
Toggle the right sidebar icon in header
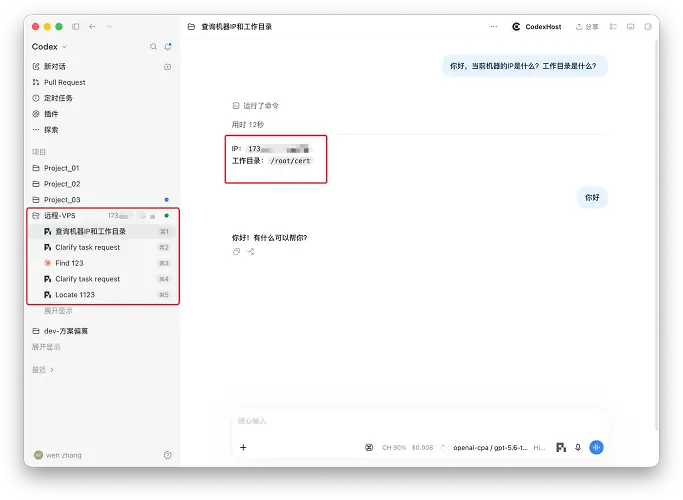click(x=648, y=27)
